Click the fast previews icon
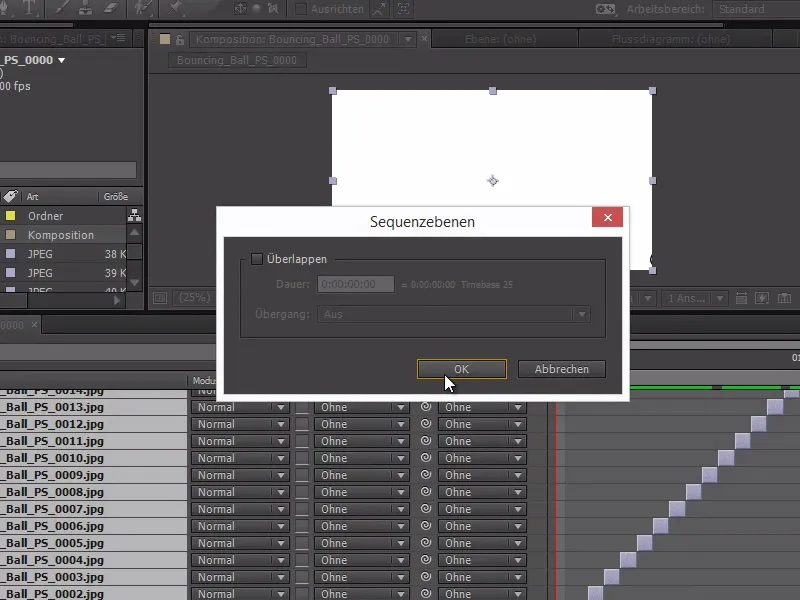The width and height of the screenshot is (800, 600). (762, 298)
